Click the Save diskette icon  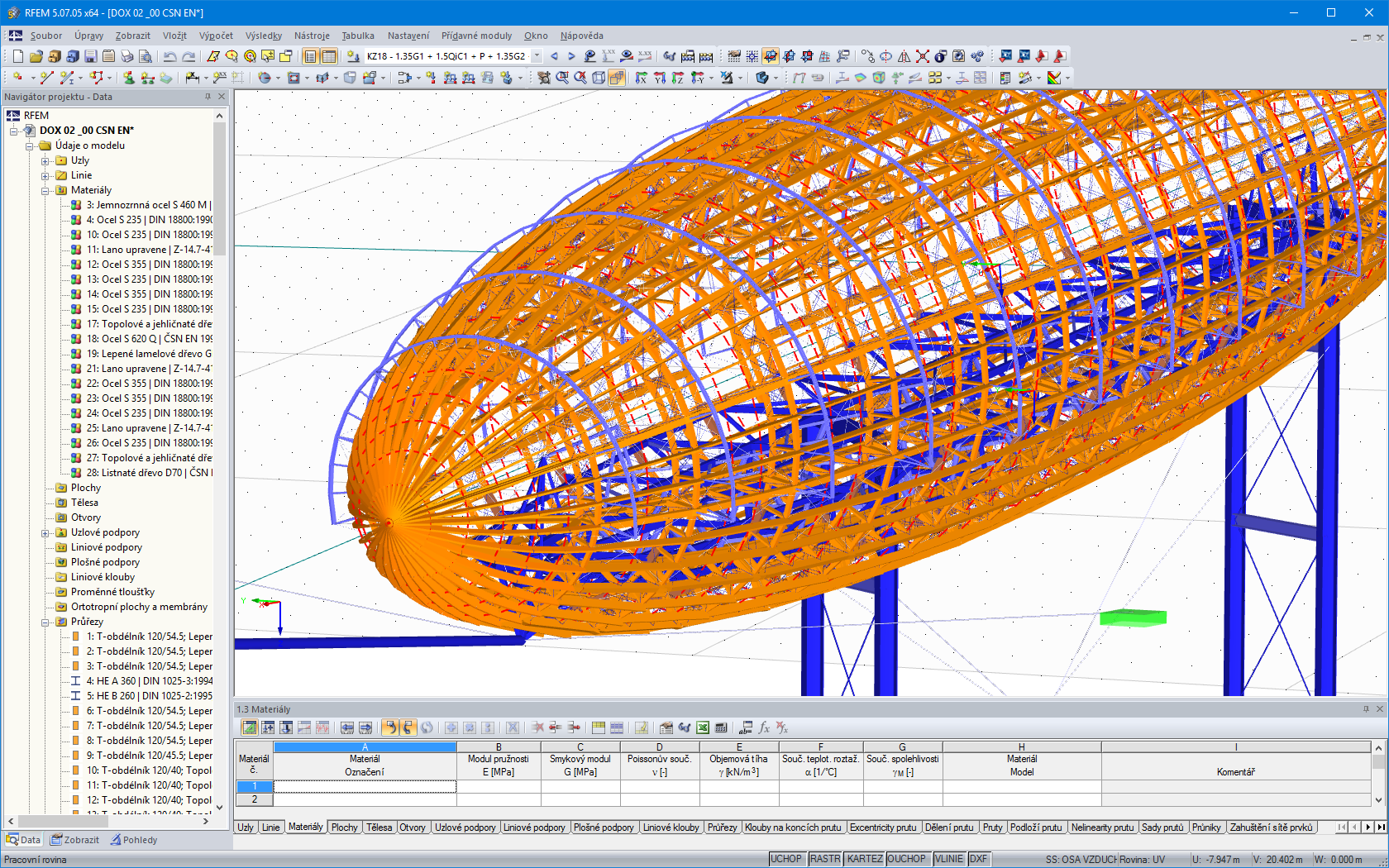[90, 56]
